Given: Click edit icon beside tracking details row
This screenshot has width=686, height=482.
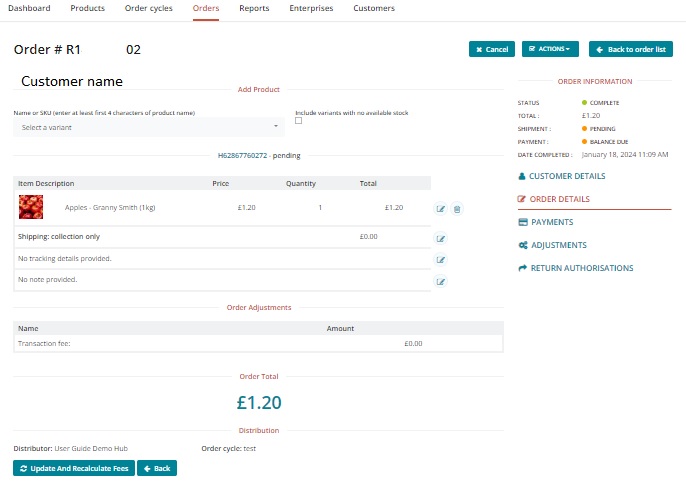Looking at the screenshot, I should [x=441, y=260].
